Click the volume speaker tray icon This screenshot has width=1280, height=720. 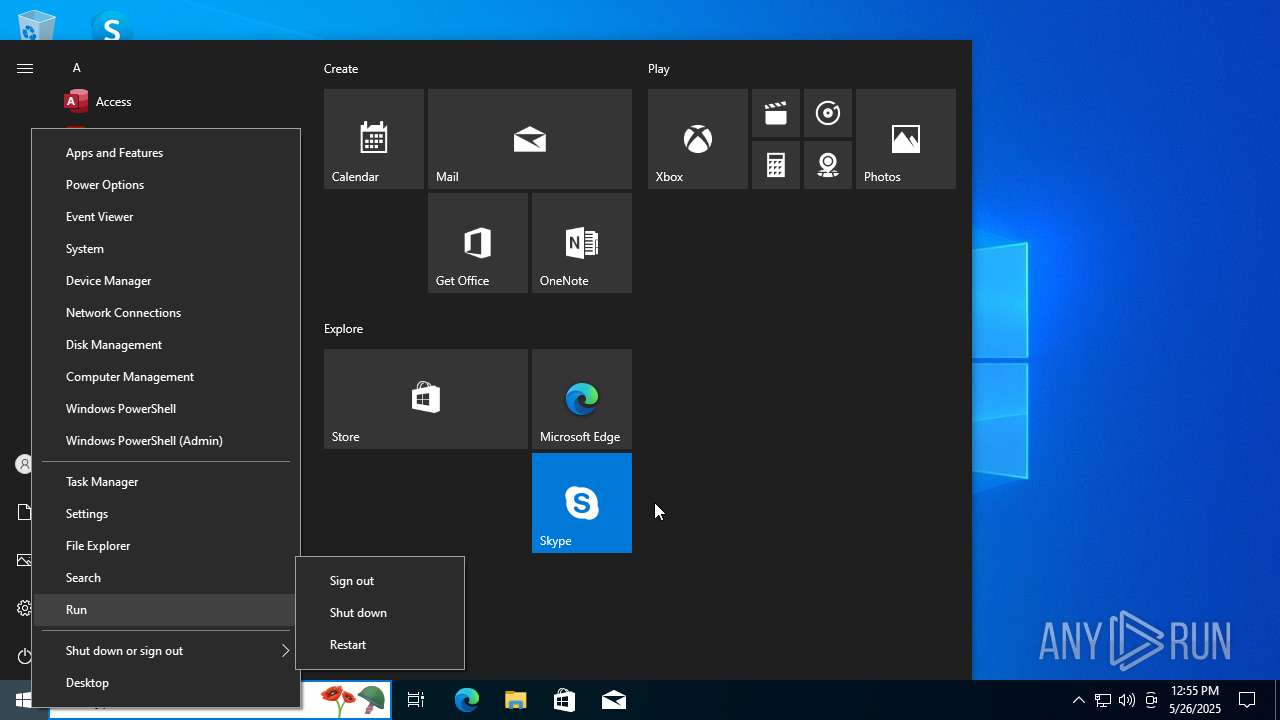click(x=1127, y=700)
